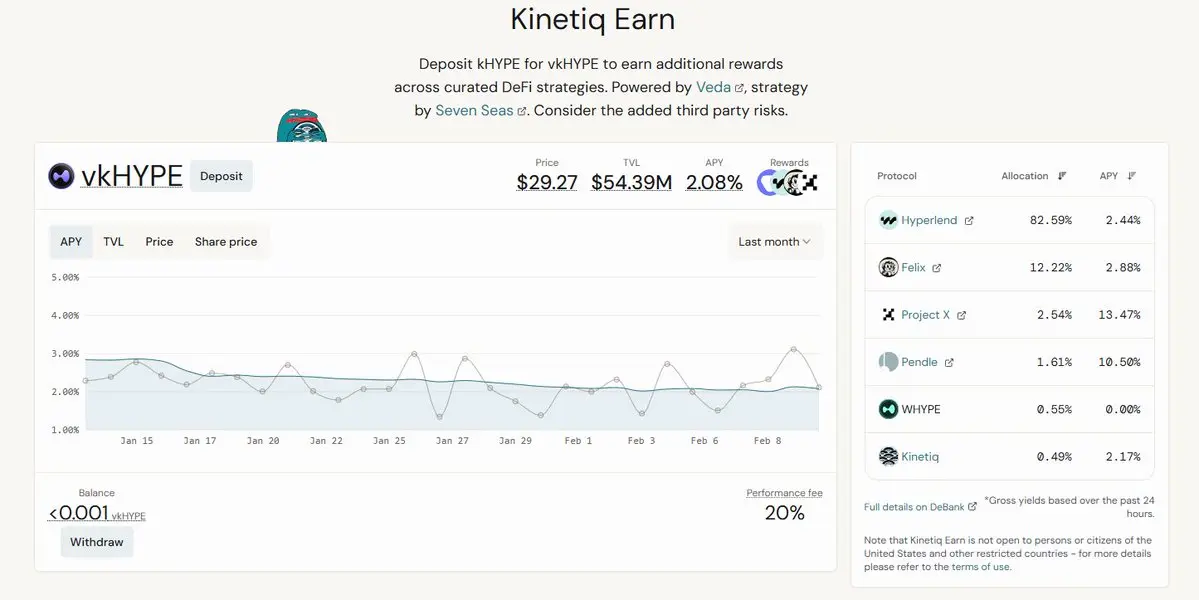Open the Last month time range dropdown
This screenshot has width=1199, height=600.
pyautogui.click(x=775, y=242)
